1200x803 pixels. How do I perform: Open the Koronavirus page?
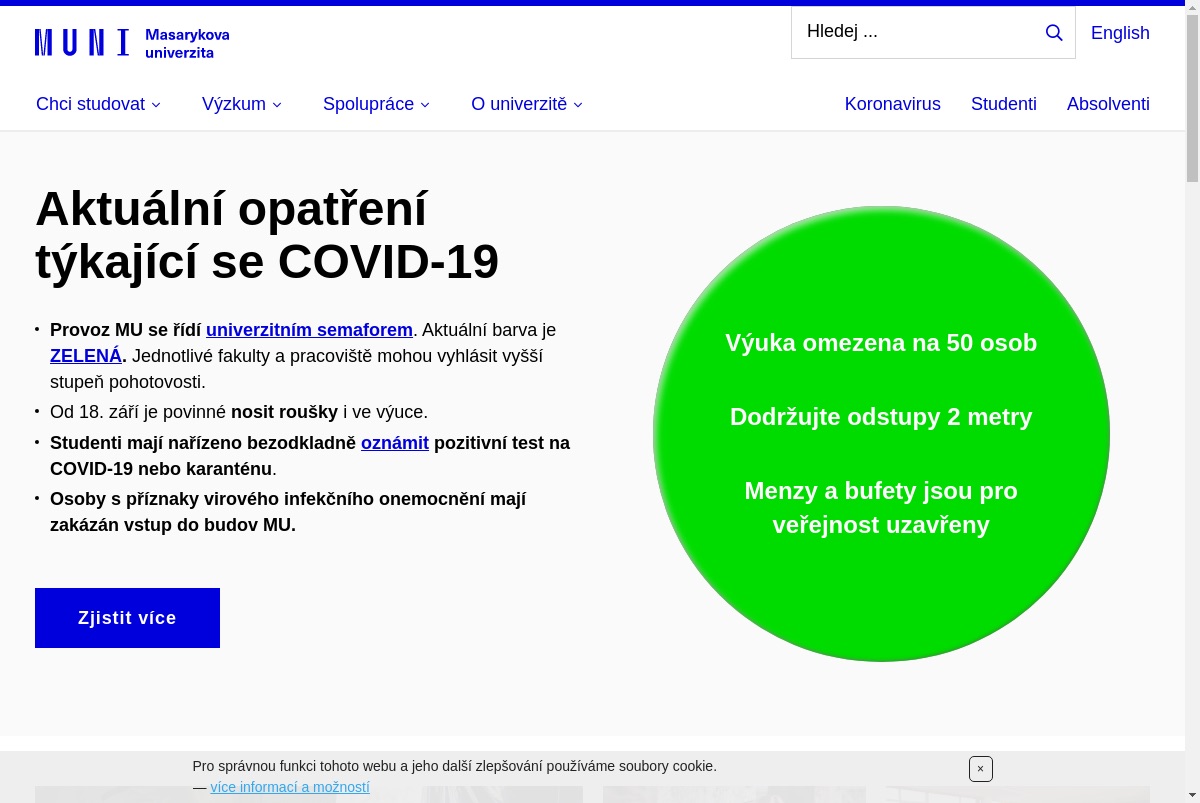point(893,104)
